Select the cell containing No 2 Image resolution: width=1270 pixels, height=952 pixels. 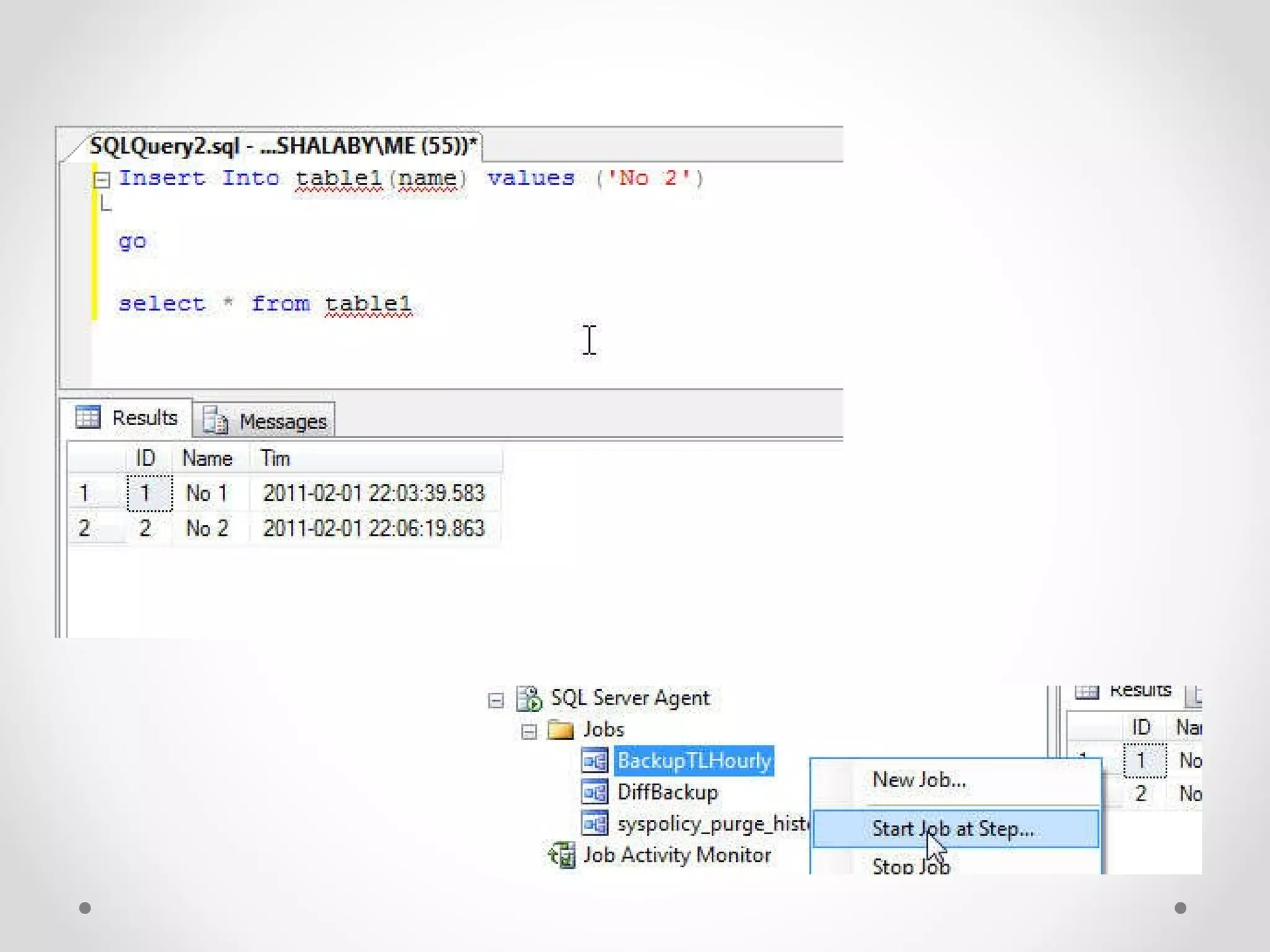pos(207,529)
